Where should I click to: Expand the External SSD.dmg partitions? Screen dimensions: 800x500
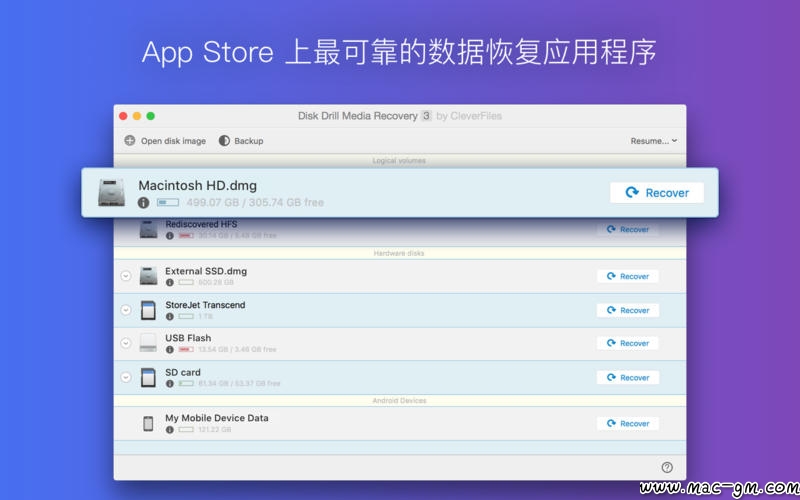coord(126,276)
